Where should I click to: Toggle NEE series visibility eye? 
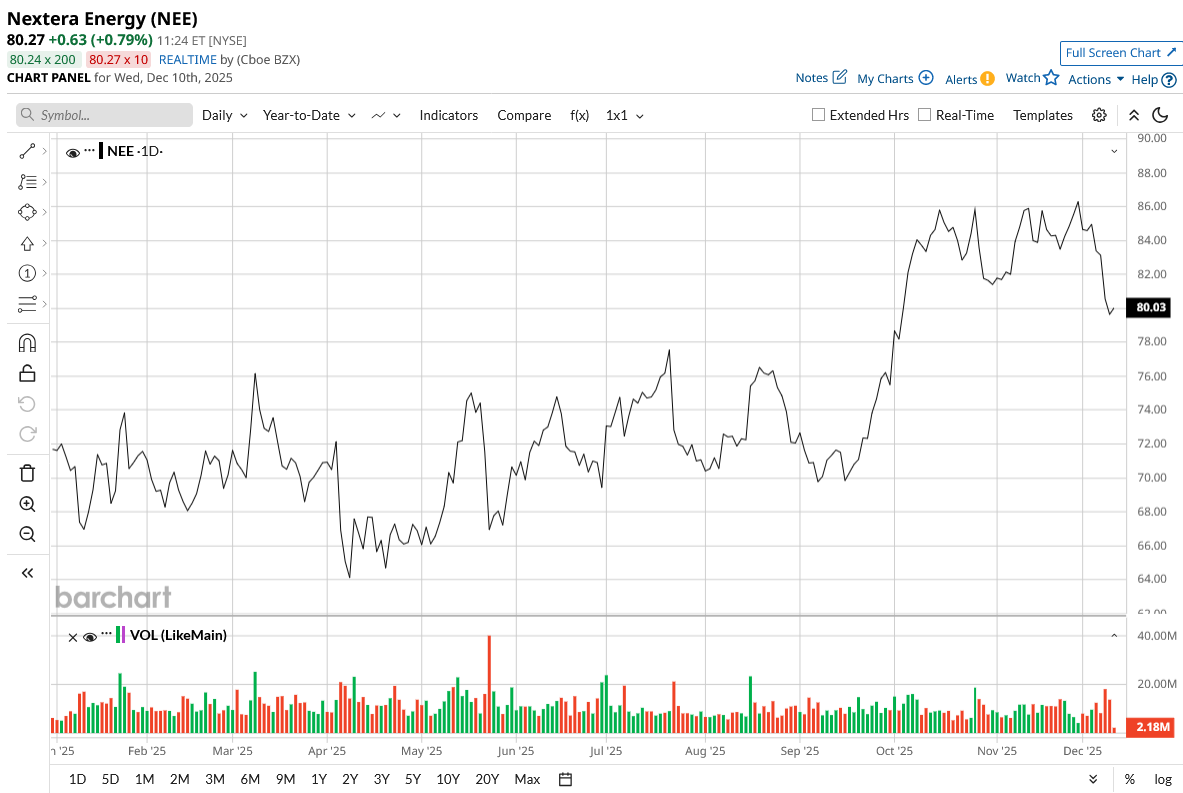[x=72, y=153]
